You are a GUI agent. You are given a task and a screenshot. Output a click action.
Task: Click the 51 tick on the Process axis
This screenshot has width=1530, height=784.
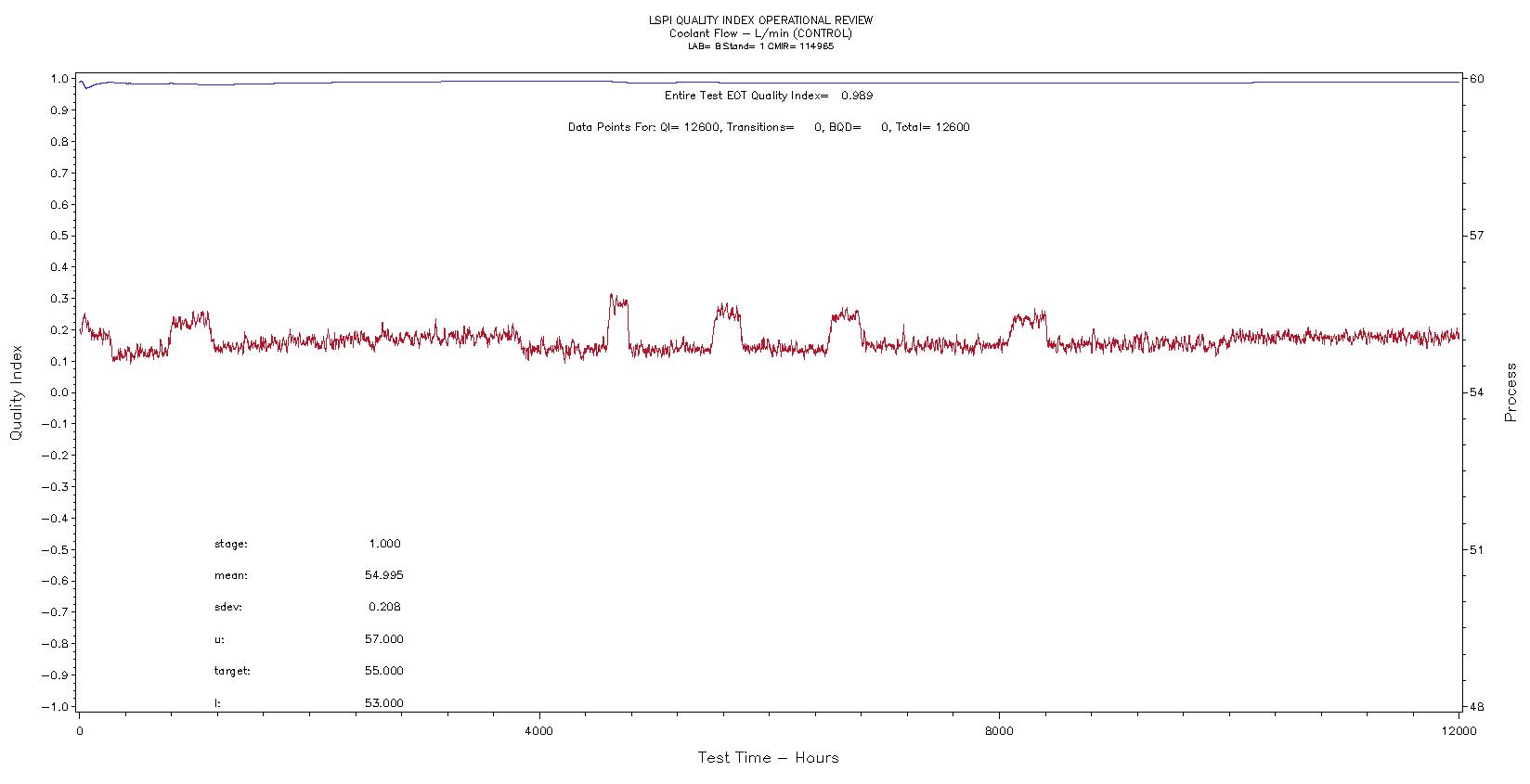1474,549
